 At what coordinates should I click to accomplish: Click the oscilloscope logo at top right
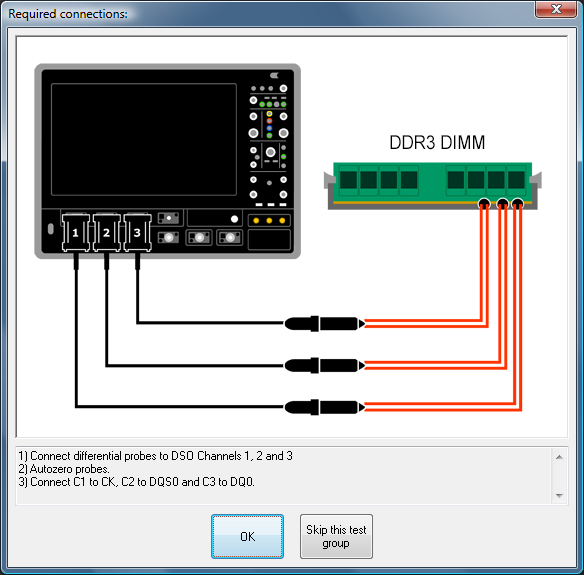274,76
